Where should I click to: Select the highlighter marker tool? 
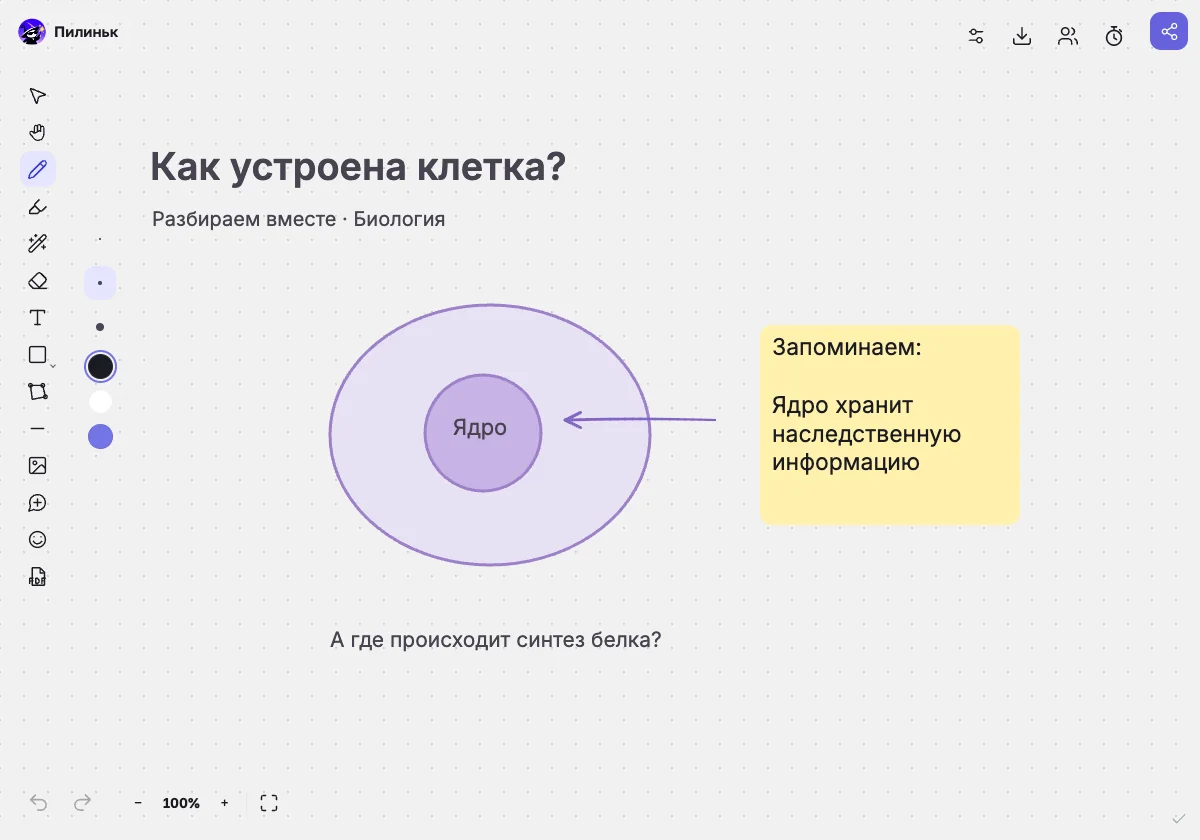coord(37,207)
